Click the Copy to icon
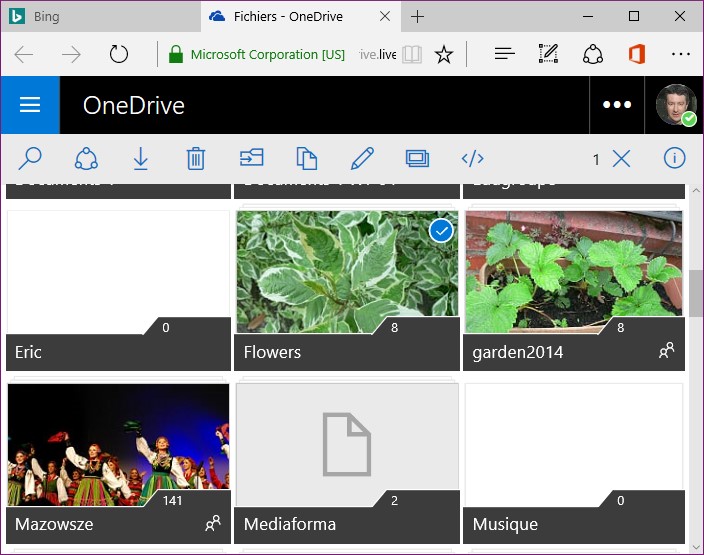Image resolution: width=704 pixels, height=555 pixels. pos(306,158)
